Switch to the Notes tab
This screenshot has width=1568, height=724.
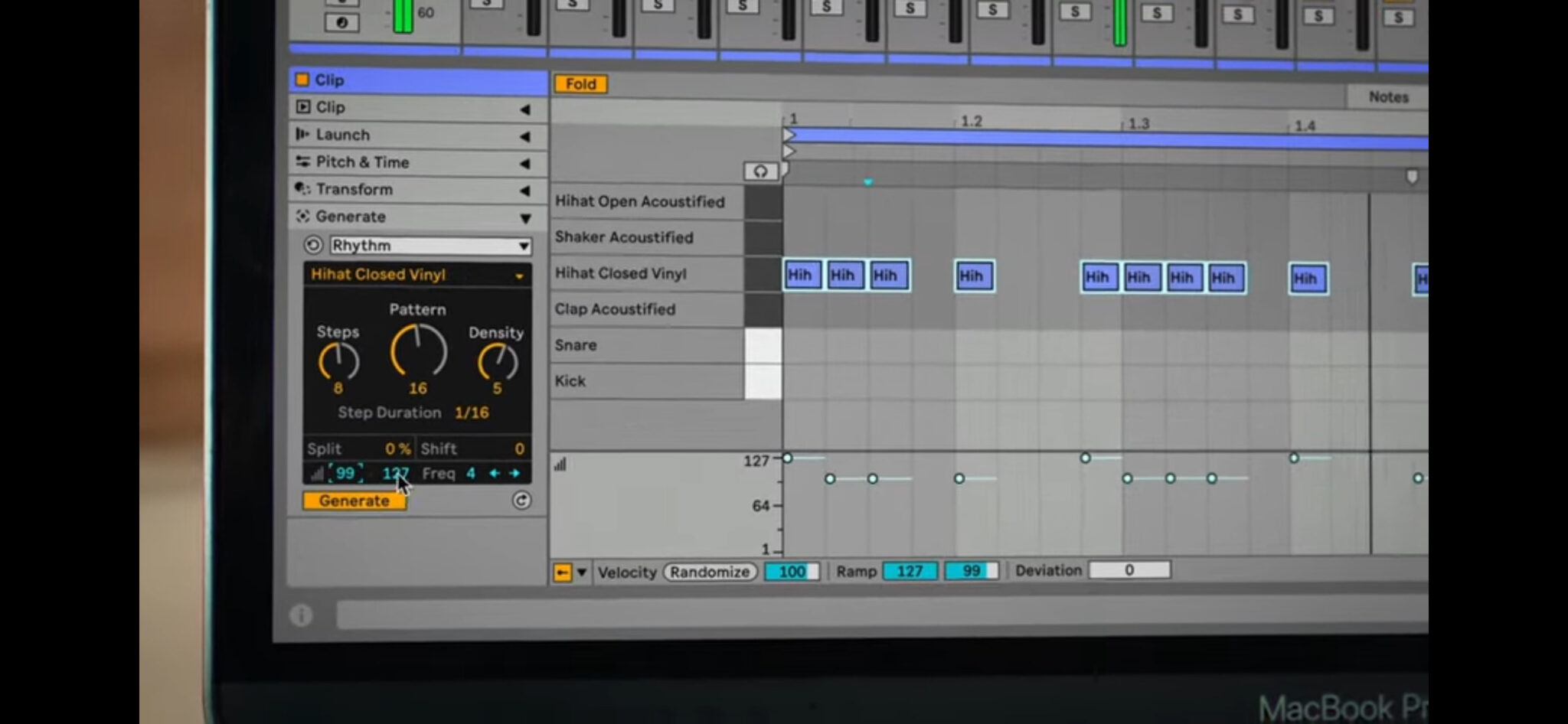[x=1388, y=97]
